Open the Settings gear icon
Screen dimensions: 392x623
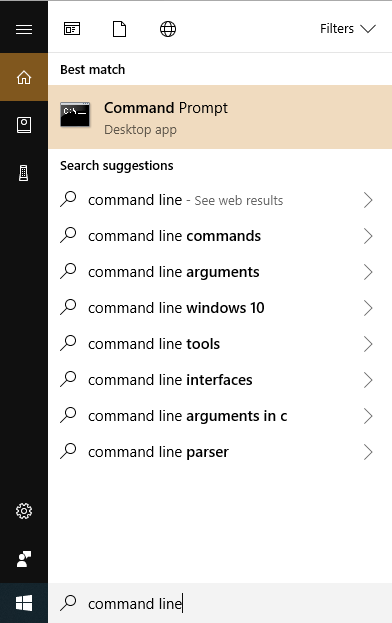(x=24, y=511)
